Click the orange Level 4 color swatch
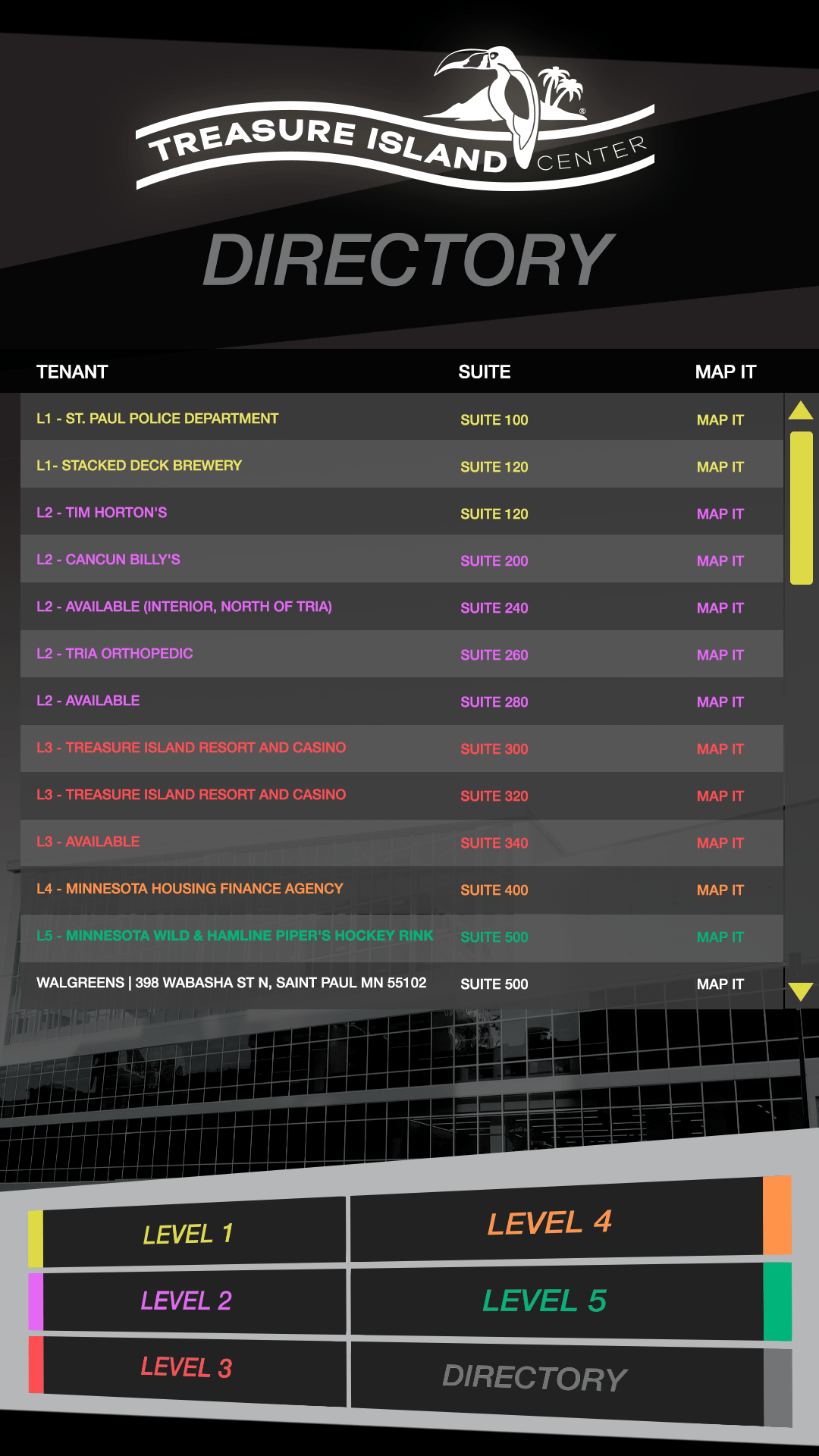Image resolution: width=819 pixels, height=1456 pixels. point(777,1215)
